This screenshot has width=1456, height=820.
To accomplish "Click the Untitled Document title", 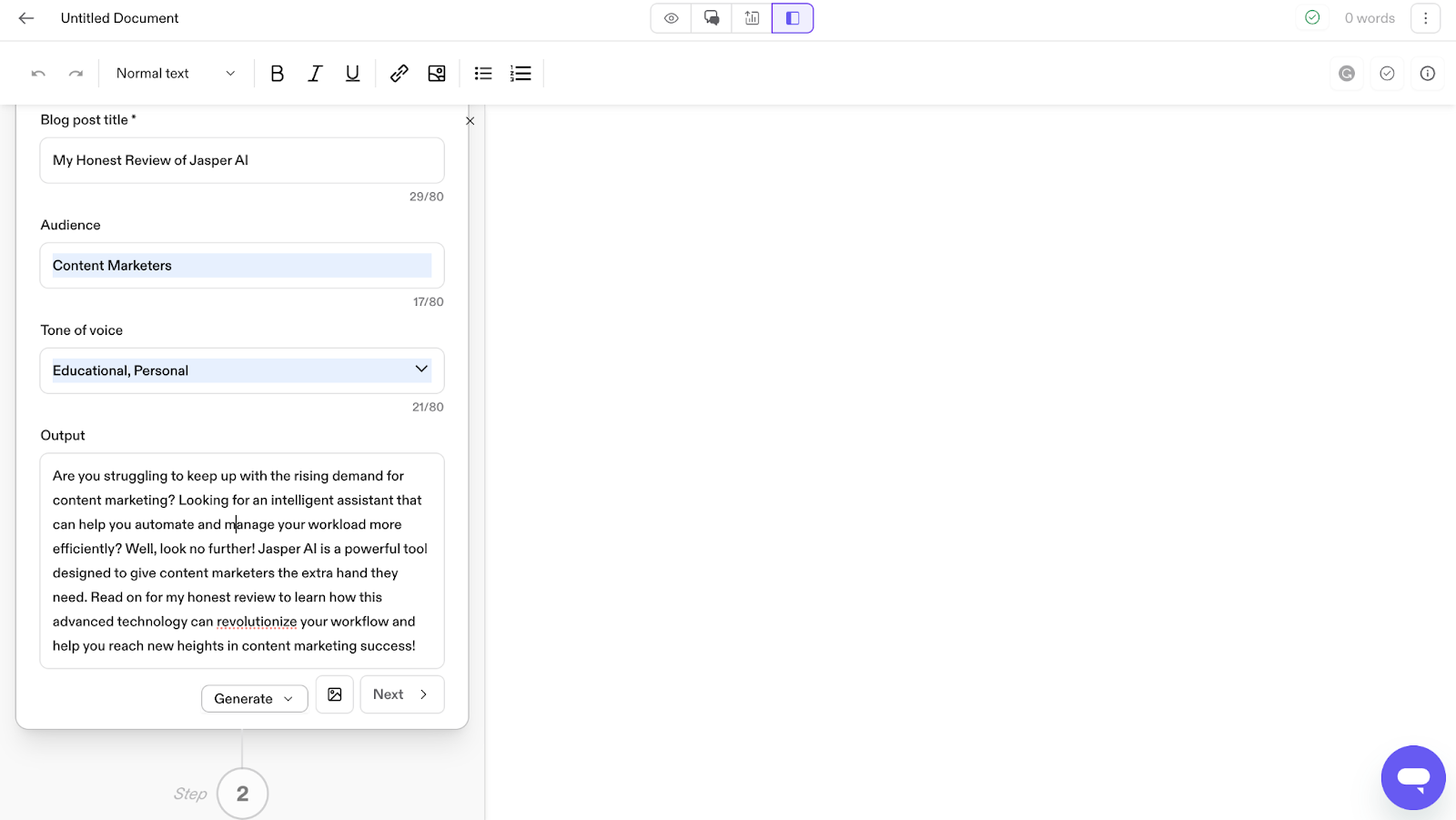I will point(119,18).
